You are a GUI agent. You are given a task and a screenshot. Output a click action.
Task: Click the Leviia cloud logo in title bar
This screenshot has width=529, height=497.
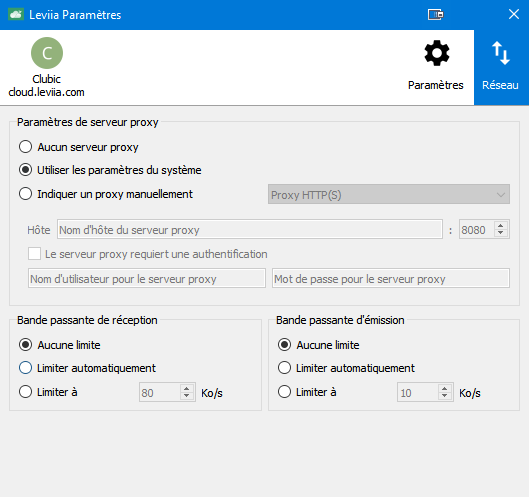[16, 15]
